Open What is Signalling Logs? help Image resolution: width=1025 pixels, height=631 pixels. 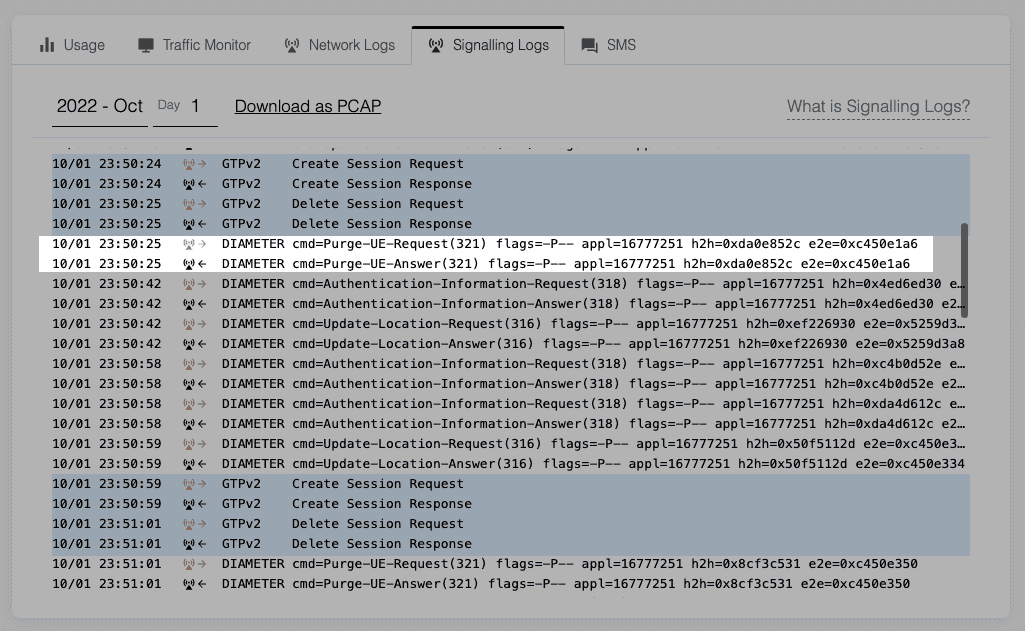point(878,107)
